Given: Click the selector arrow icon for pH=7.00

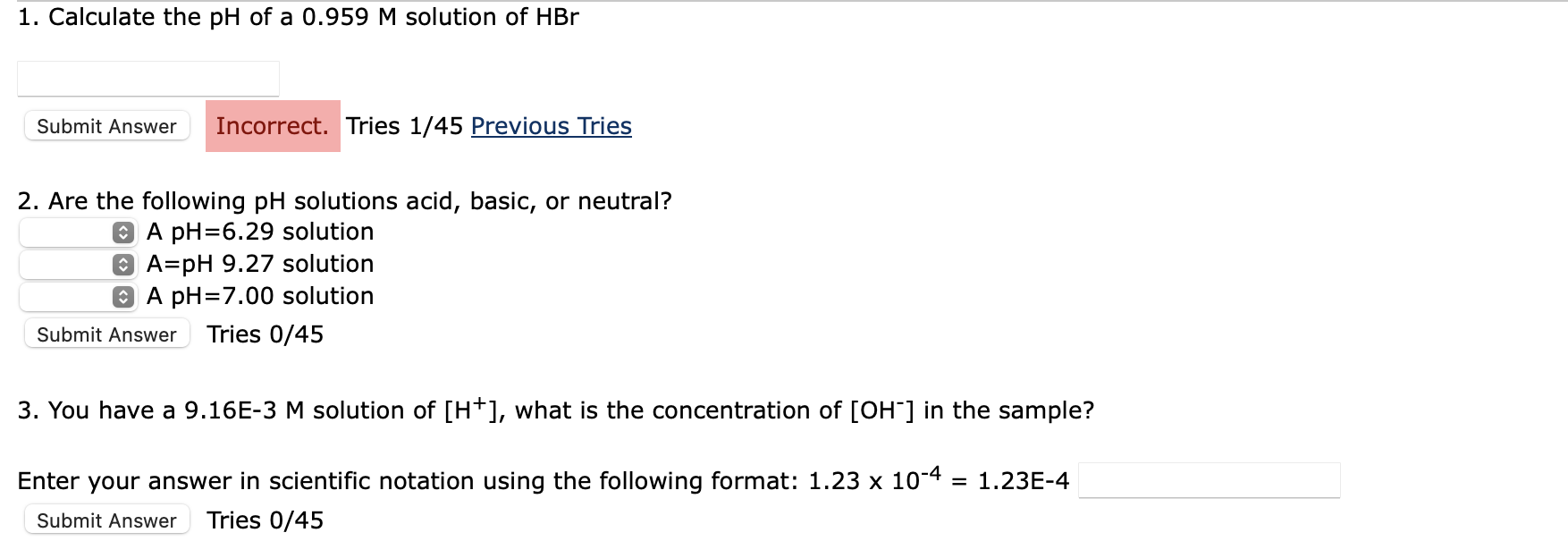Looking at the screenshot, I should pos(121,296).
